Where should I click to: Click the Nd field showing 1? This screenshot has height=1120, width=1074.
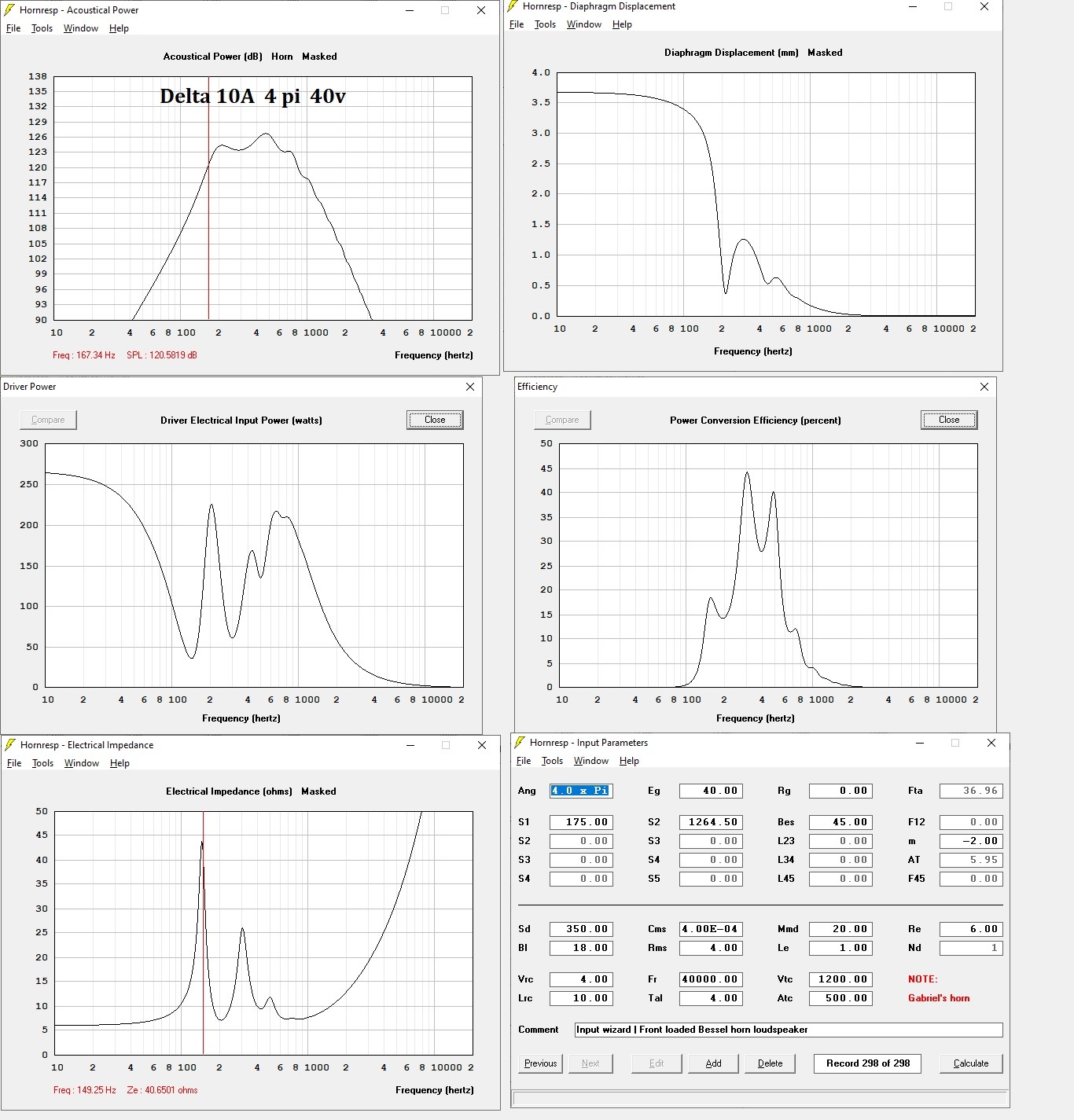click(x=971, y=948)
